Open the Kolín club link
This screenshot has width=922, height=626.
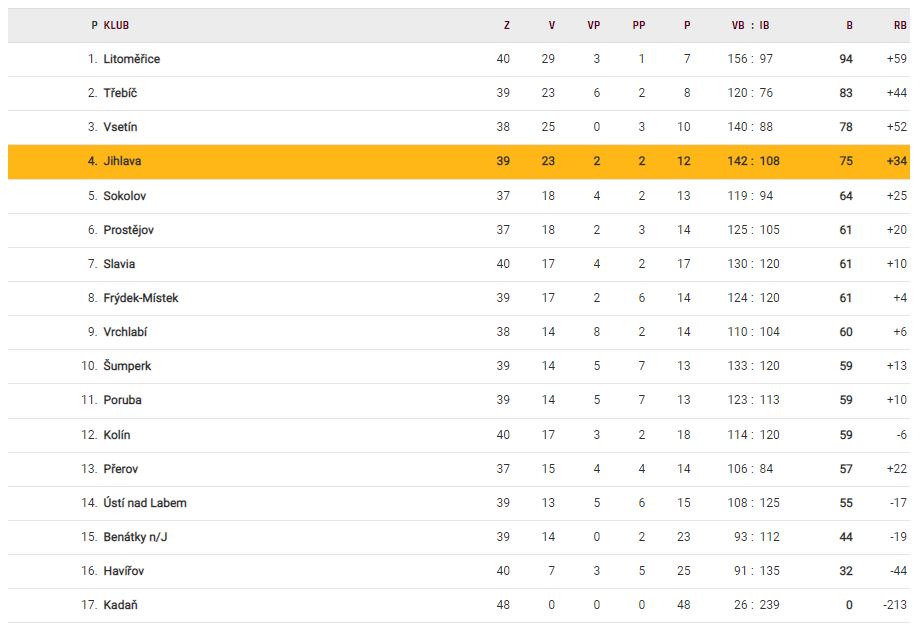tap(117, 435)
